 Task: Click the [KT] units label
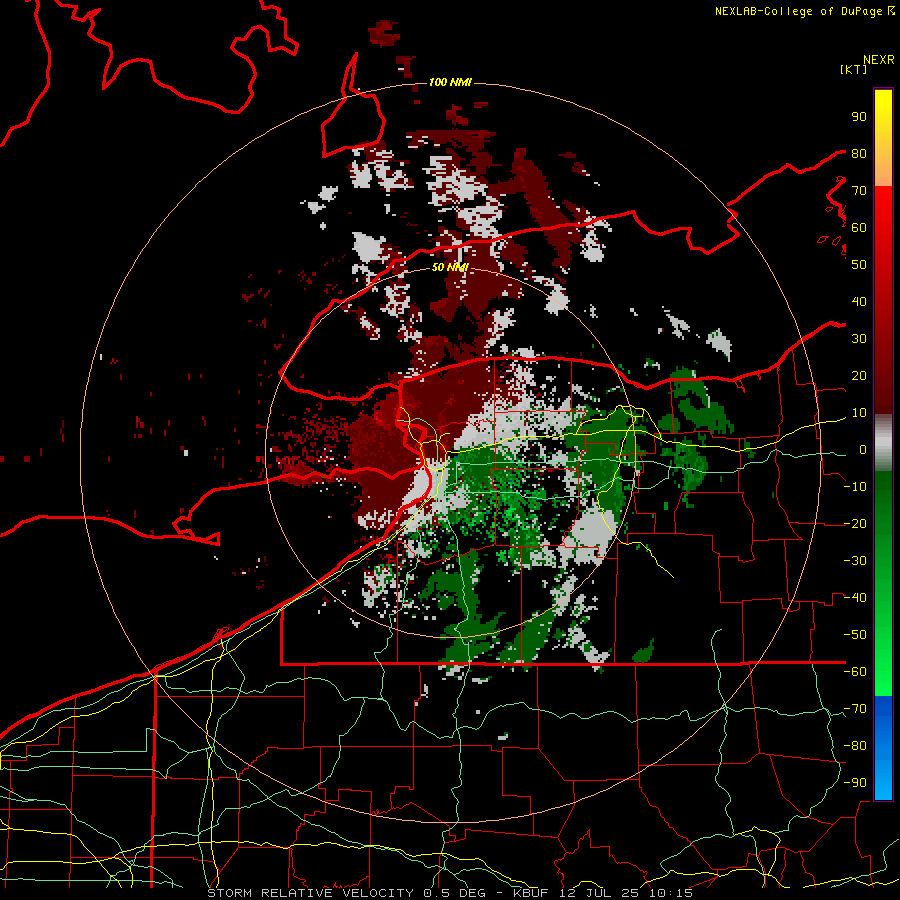click(x=854, y=69)
